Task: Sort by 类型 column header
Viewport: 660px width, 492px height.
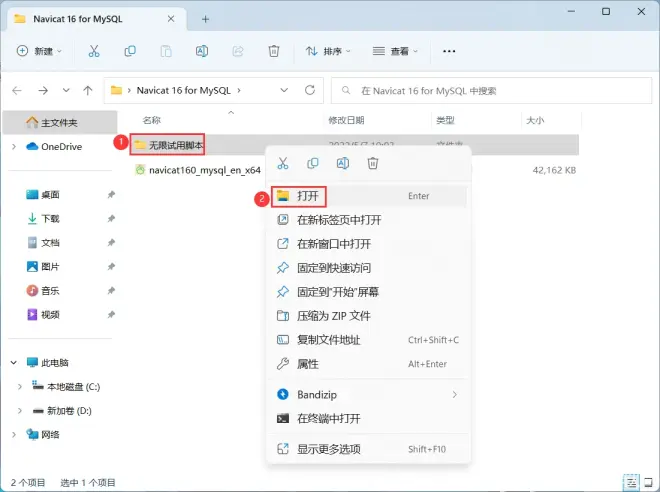Action: 445,120
